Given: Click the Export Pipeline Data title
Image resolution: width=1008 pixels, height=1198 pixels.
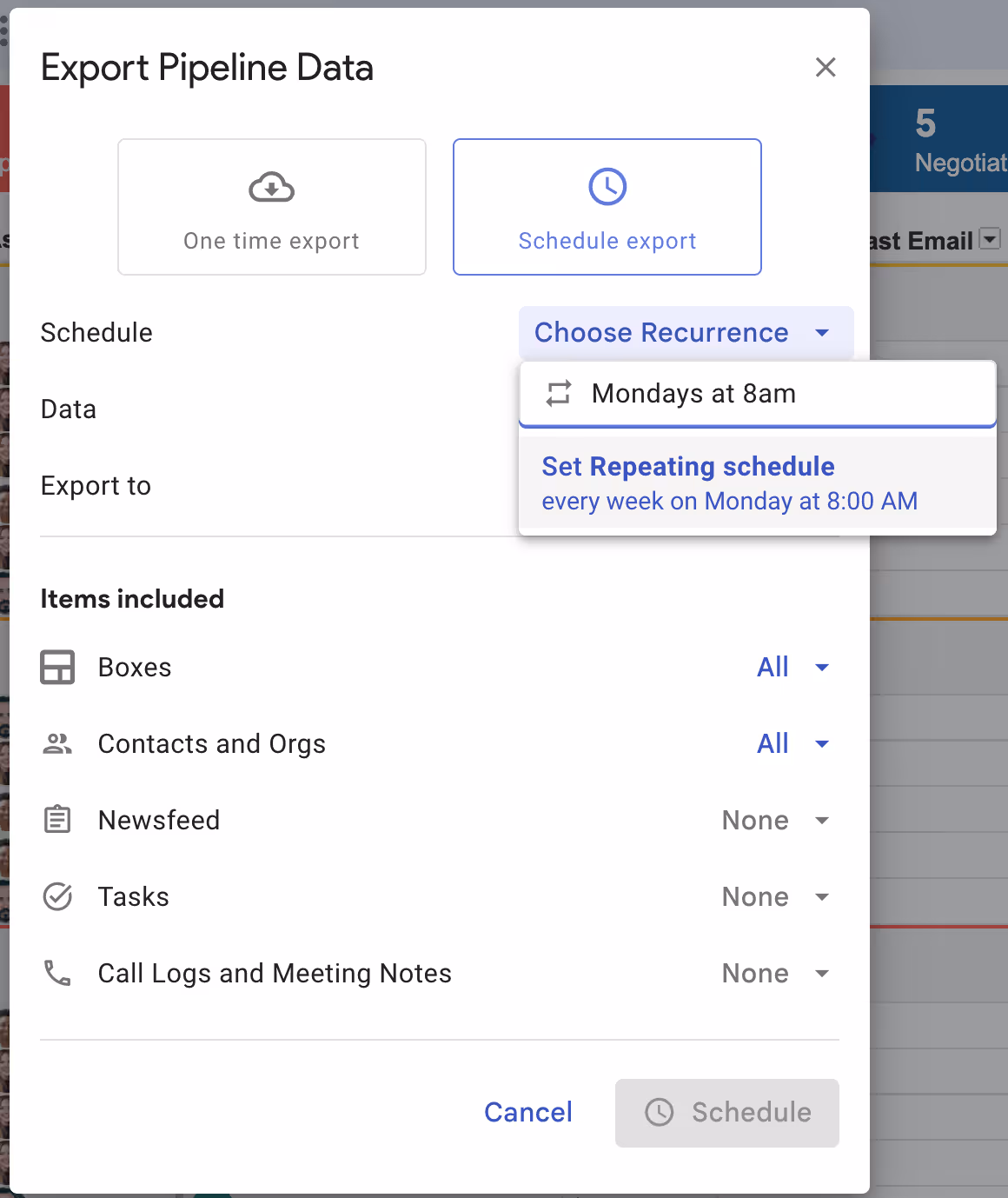Looking at the screenshot, I should coord(207,68).
